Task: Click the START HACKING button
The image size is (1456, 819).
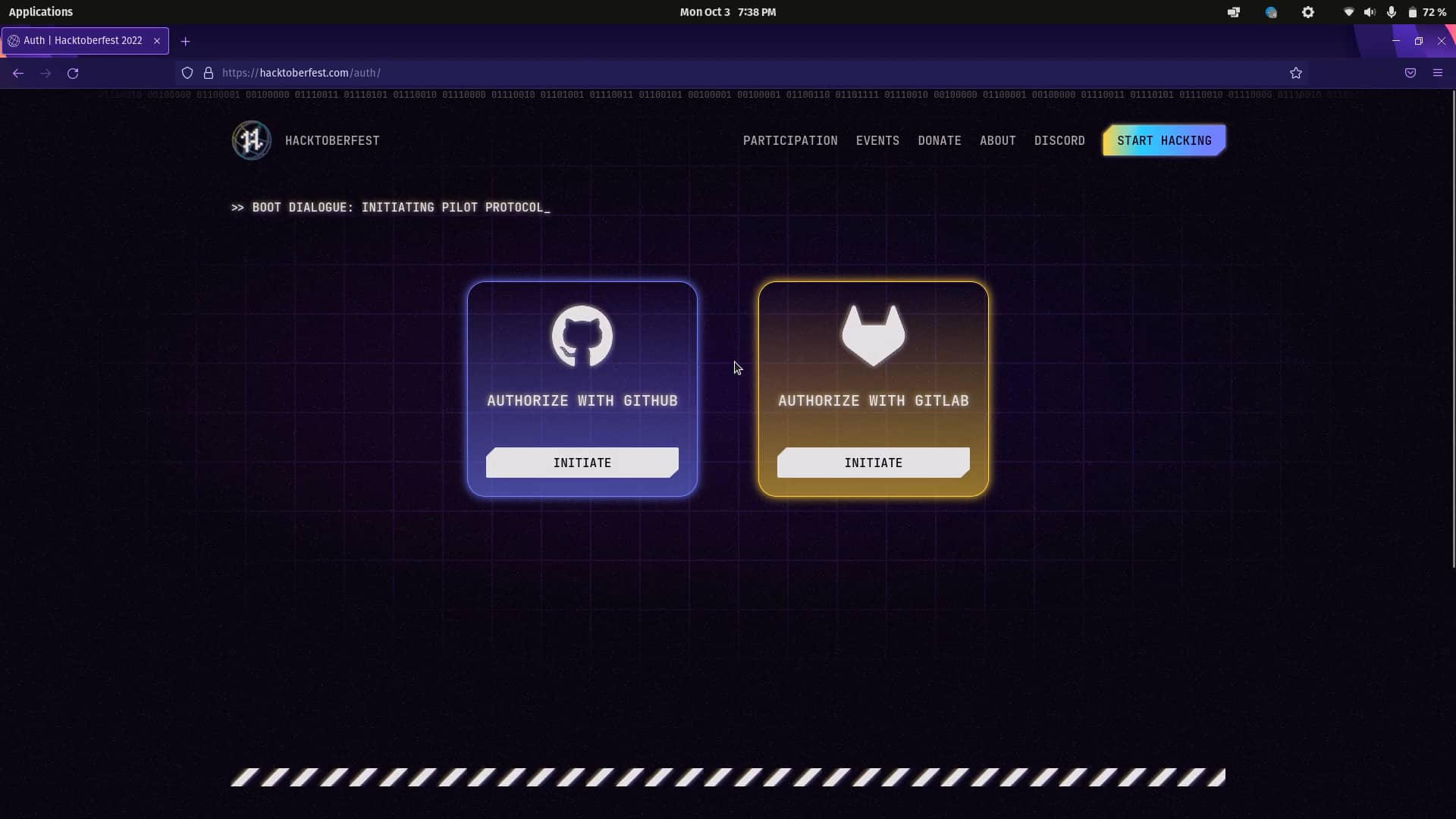Action: click(1163, 140)
